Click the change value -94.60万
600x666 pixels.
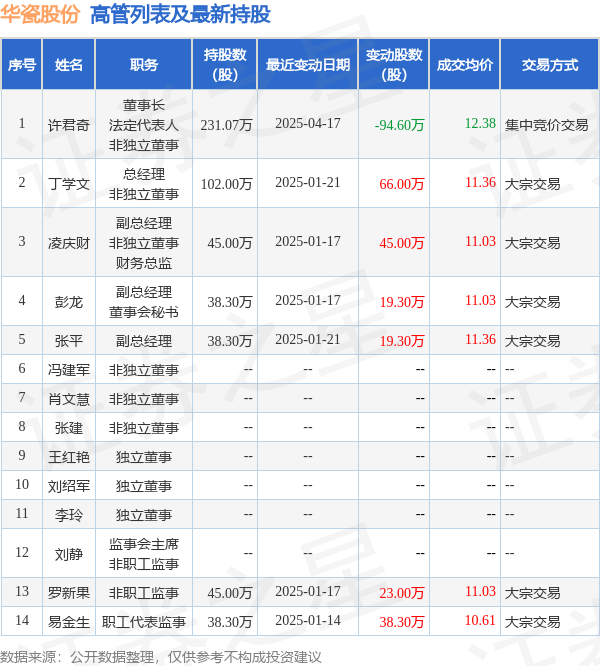coord(399,125)
